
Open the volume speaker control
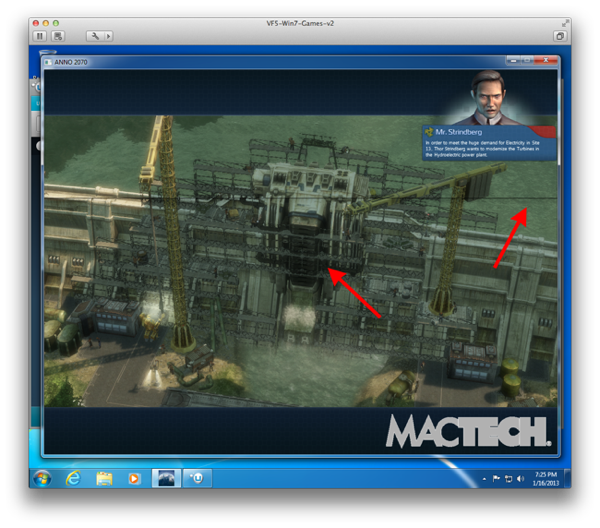[520, 479]
